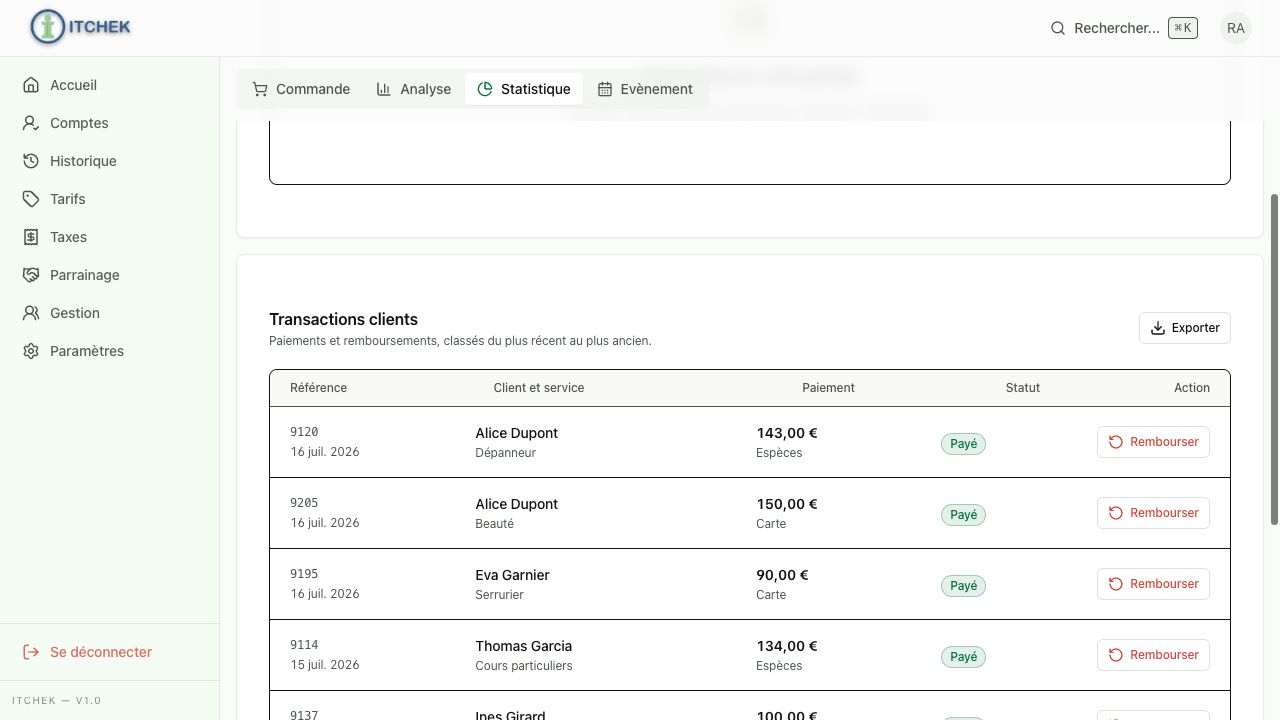Click the Tarifs tag icon
1280x720 pixels.
[31, 199]
